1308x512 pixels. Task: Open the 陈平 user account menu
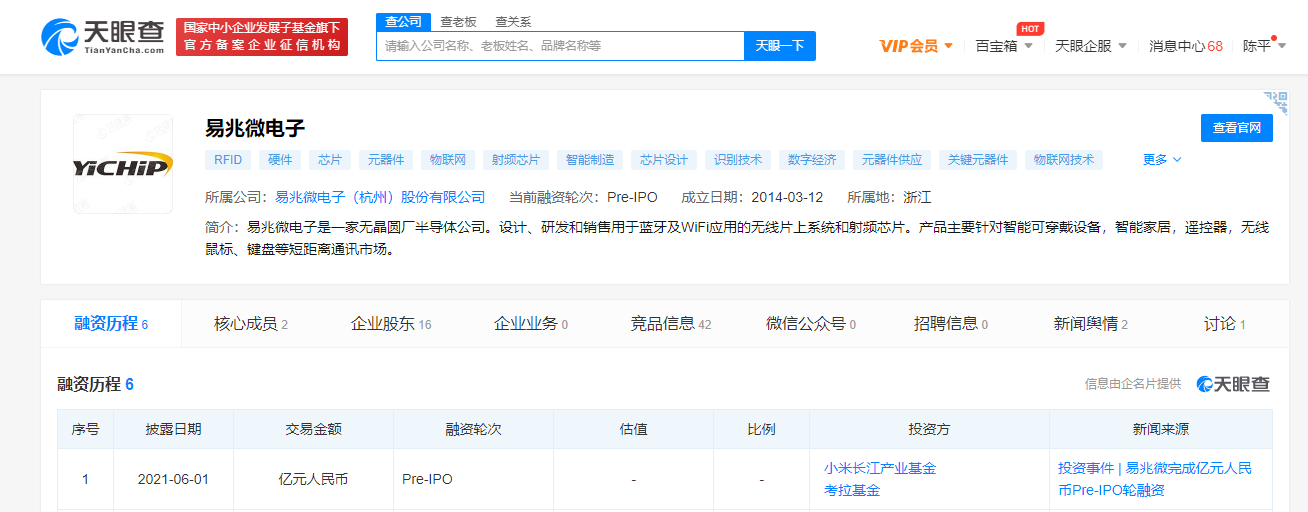coord(1263,46)
